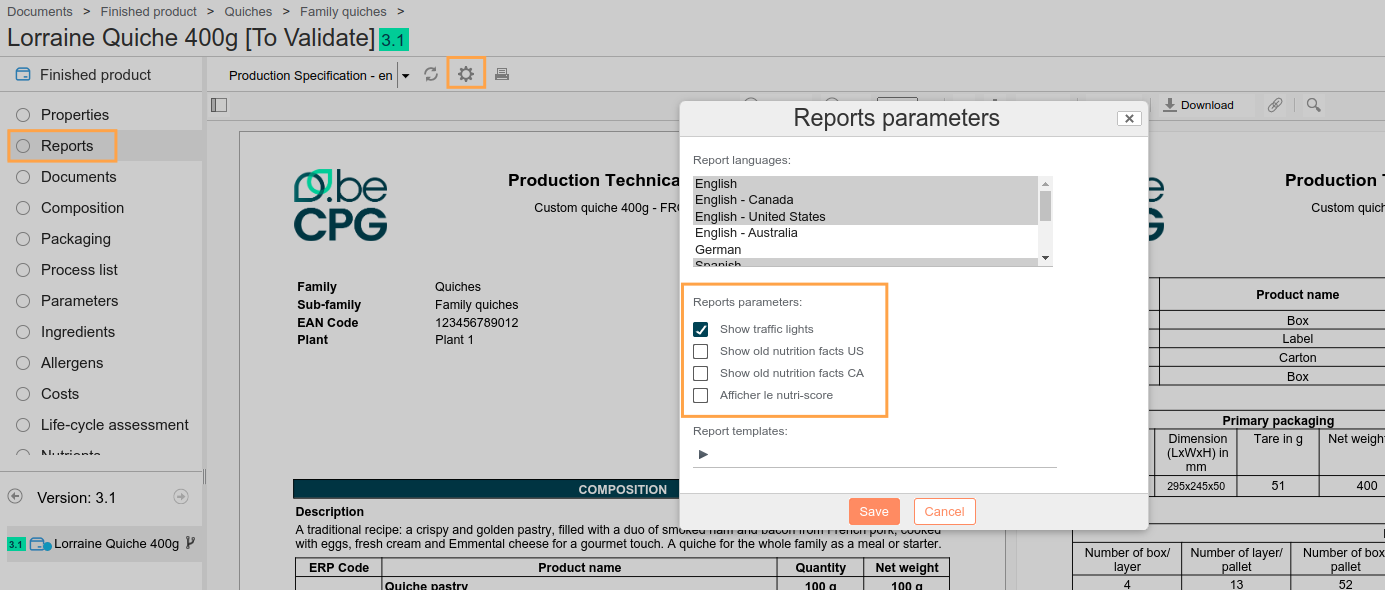
Task: Navigate to Documents breadcrumb
Action: [40, 12]
